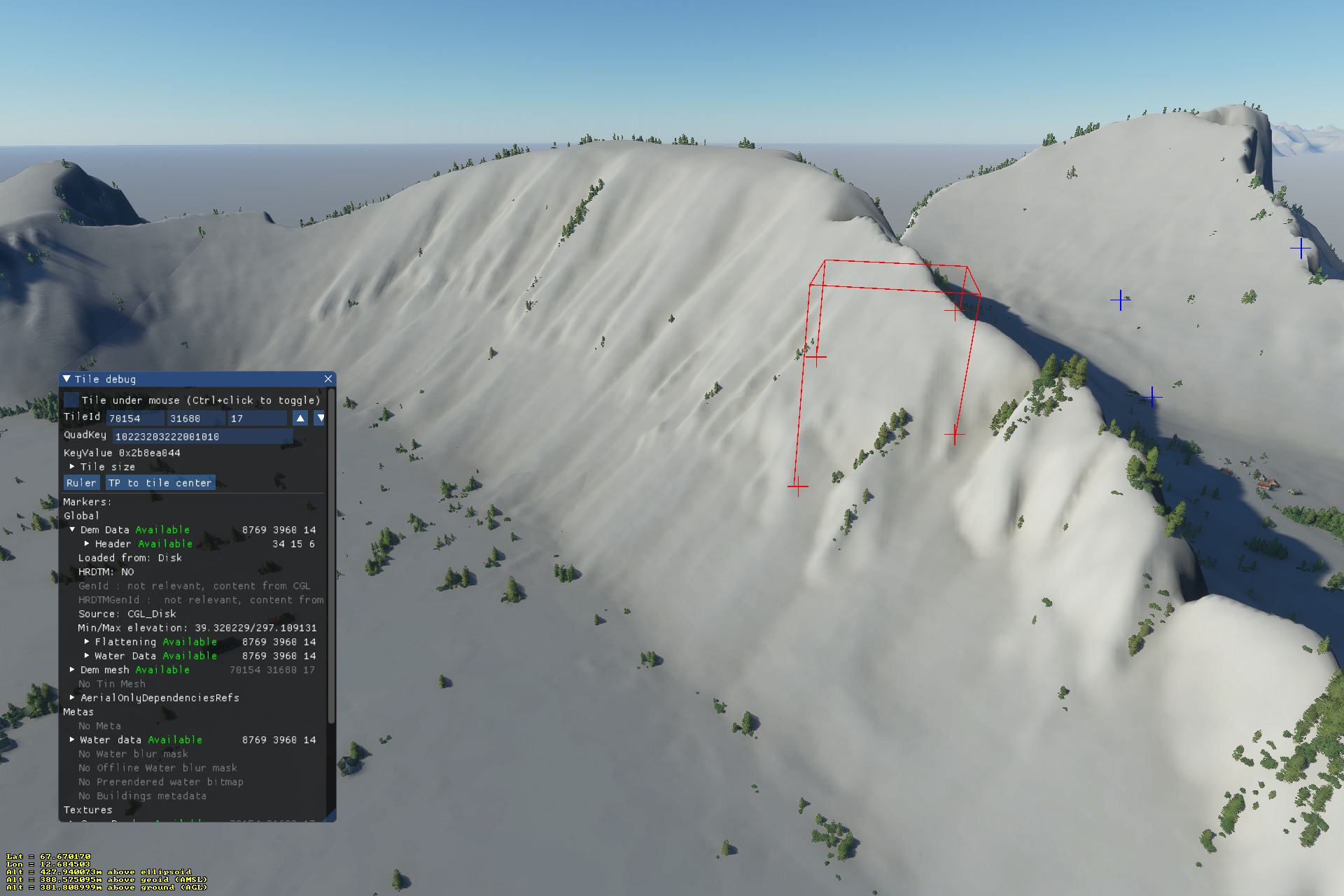
Task: Expand Water data under Metas
Action: (x=72, y=740)
